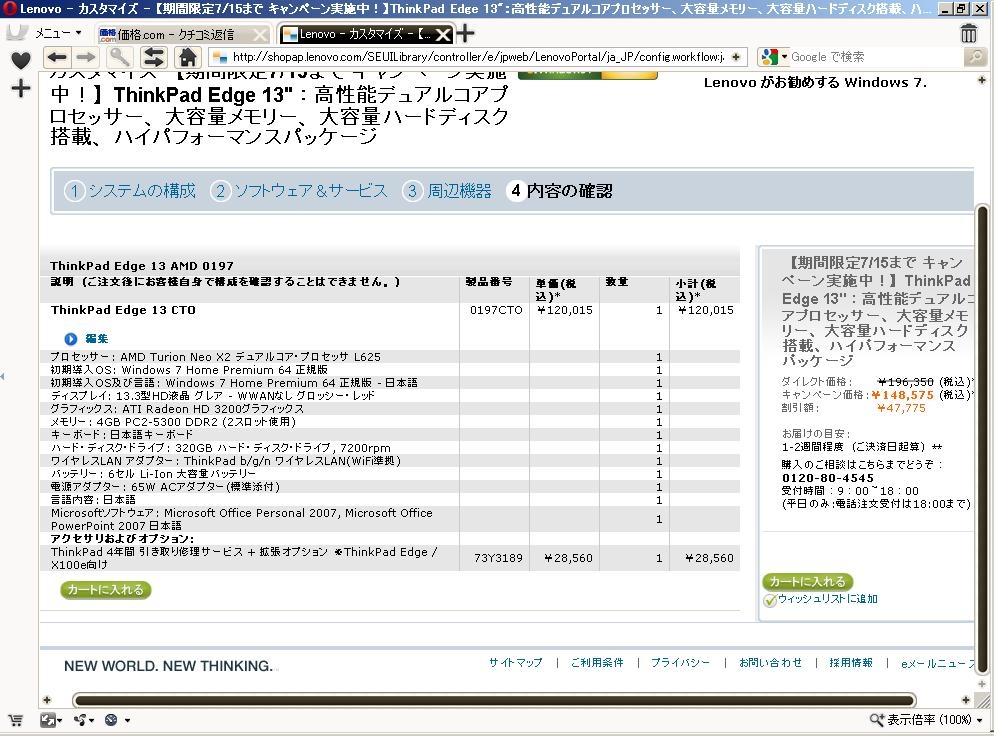Open the closed tabs trash can
Viewport: 994px width, 736px height.
968,34
